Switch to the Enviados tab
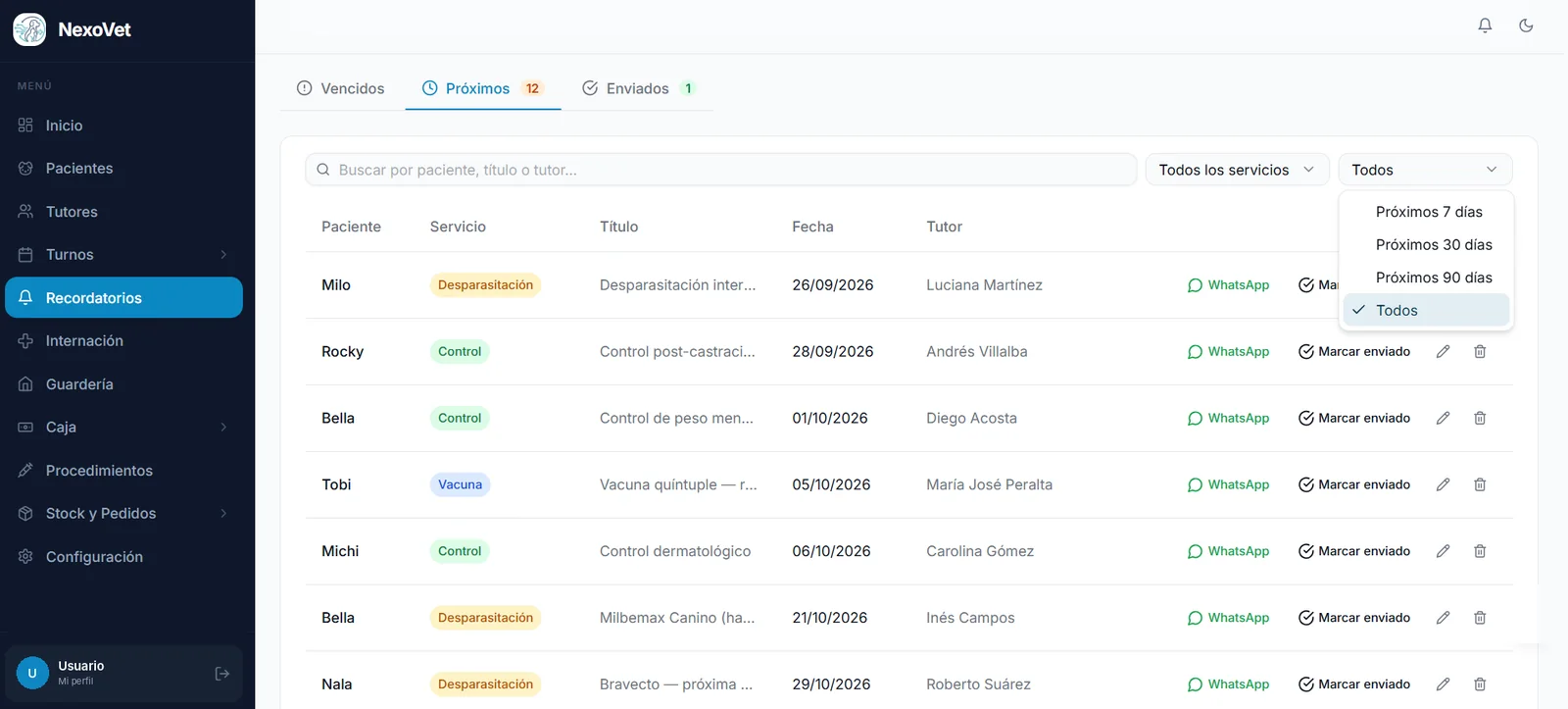Screen dimensions: 1568x709 [x=639, y=88]
